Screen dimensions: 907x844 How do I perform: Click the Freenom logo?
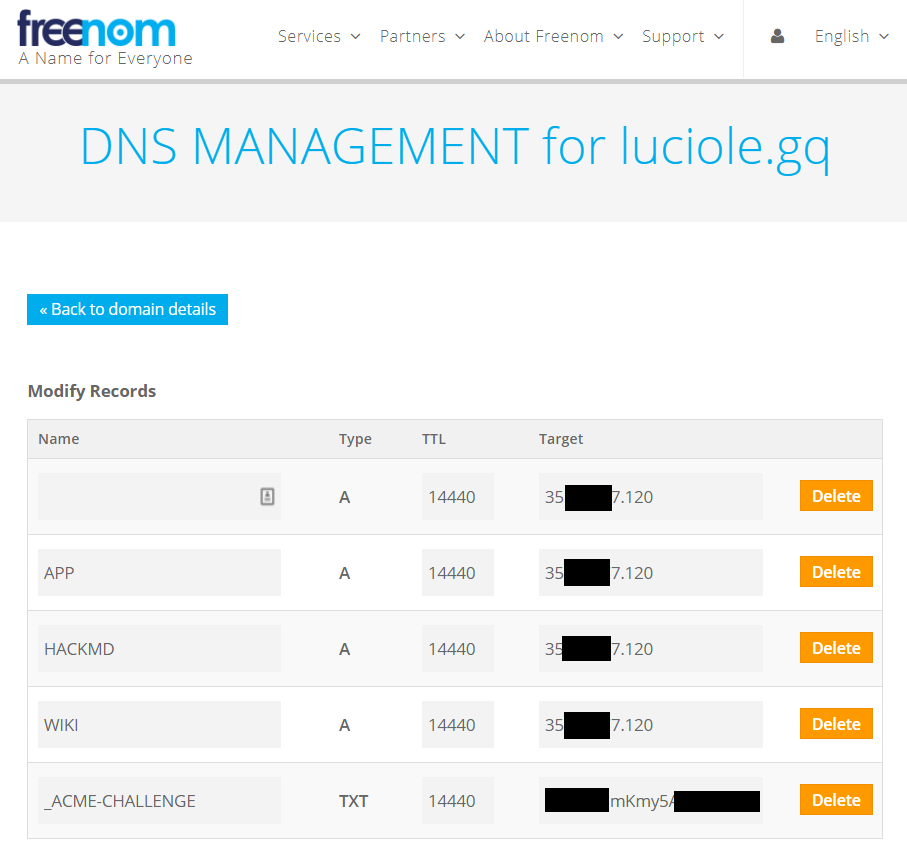click(x=97, y=29)
